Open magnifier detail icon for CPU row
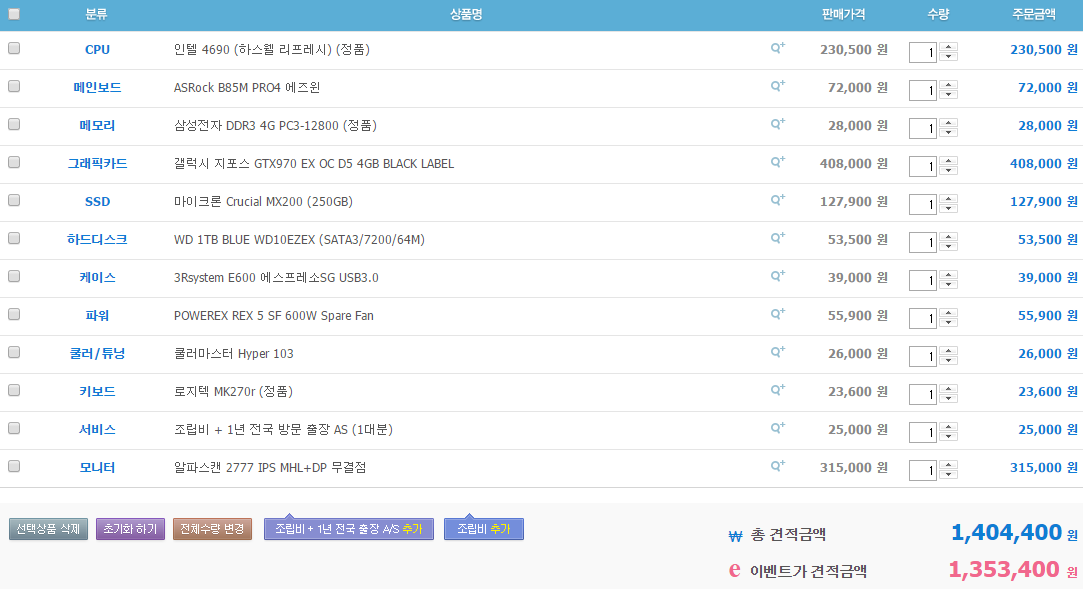1083x589 pixels. pyautogui.click(x=778, y=48)
